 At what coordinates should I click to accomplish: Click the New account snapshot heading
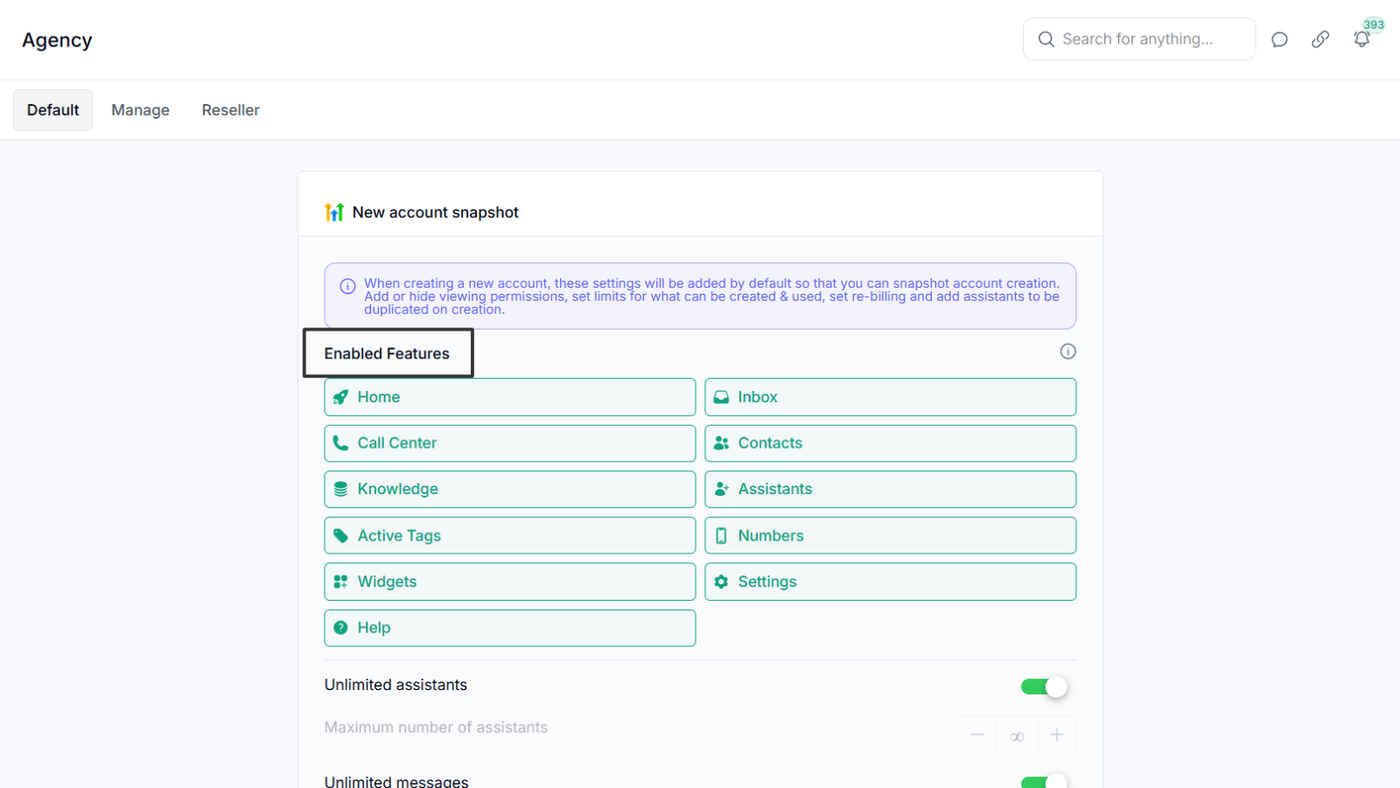point(435,212)
